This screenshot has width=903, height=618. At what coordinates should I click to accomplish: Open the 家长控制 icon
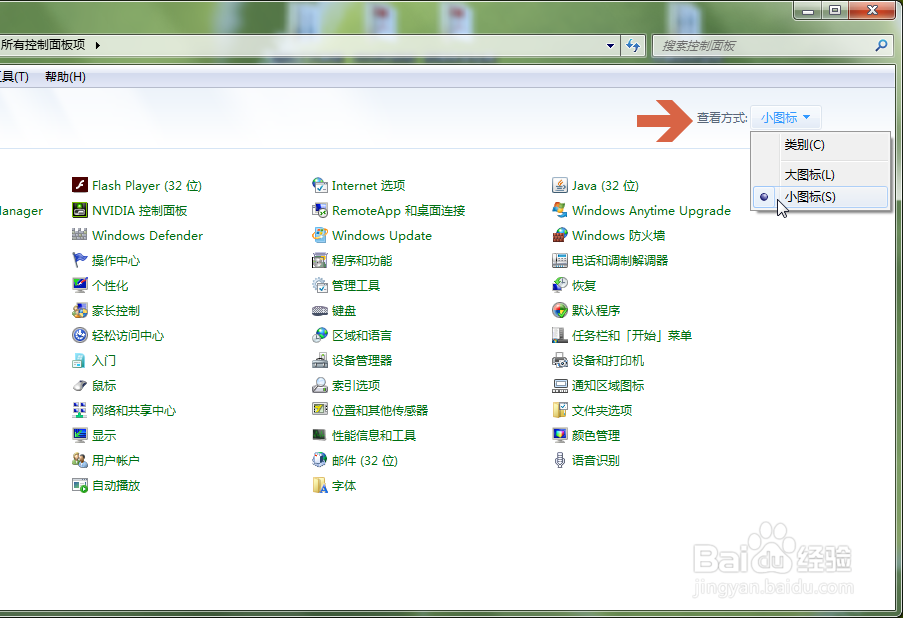click(x=79, y=310)
